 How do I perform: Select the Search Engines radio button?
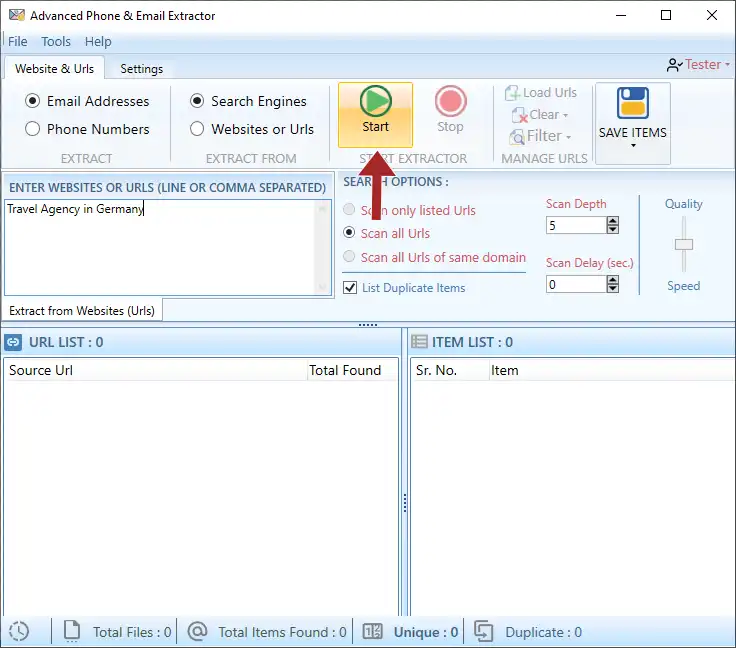click(197, 101)
